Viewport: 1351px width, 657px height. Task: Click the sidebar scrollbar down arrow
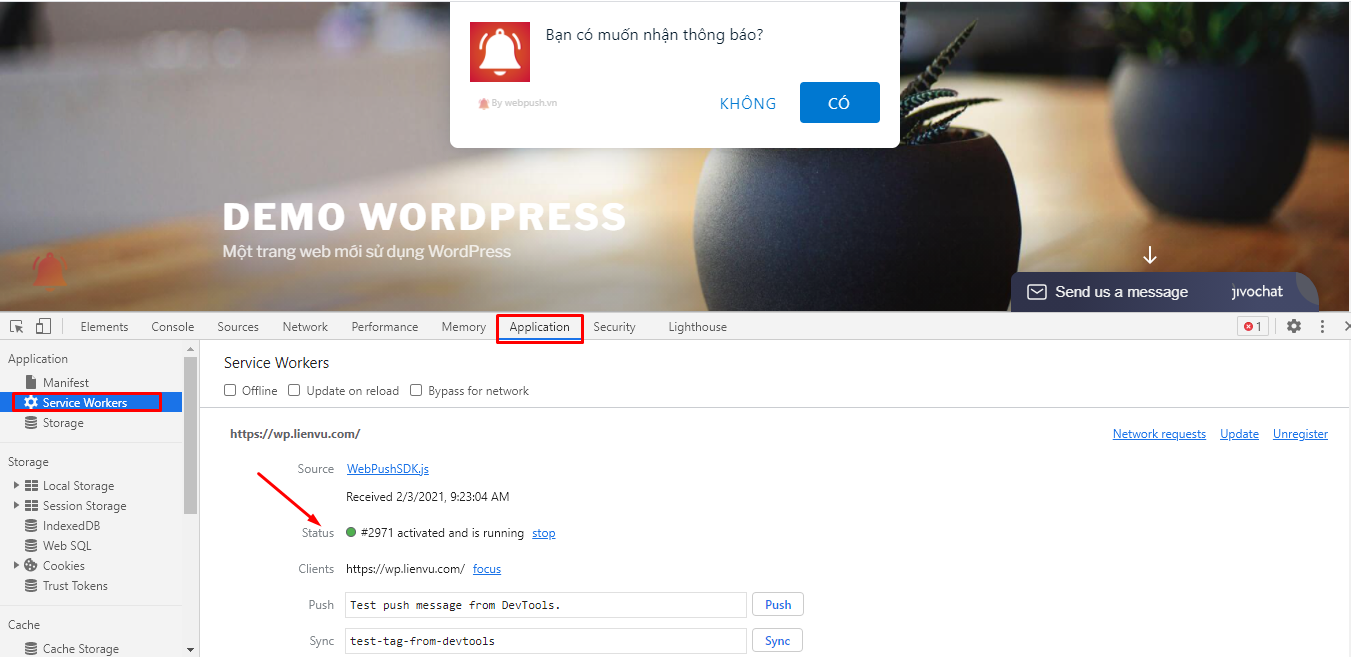pos(191,650)
